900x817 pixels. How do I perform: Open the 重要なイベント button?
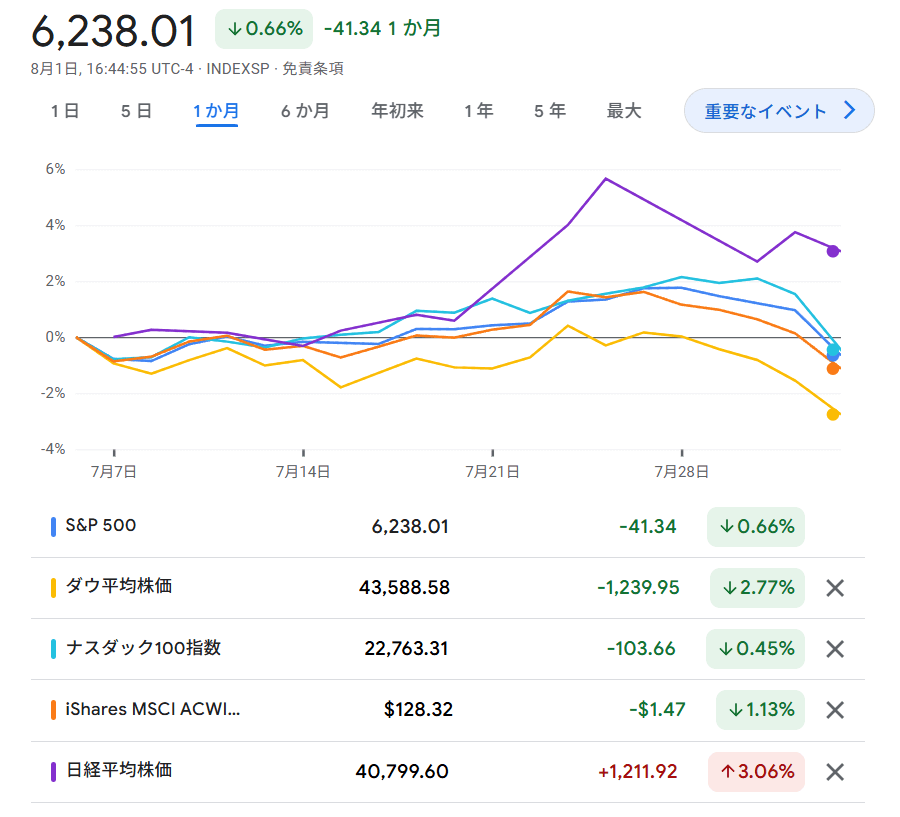pos(779,111)
